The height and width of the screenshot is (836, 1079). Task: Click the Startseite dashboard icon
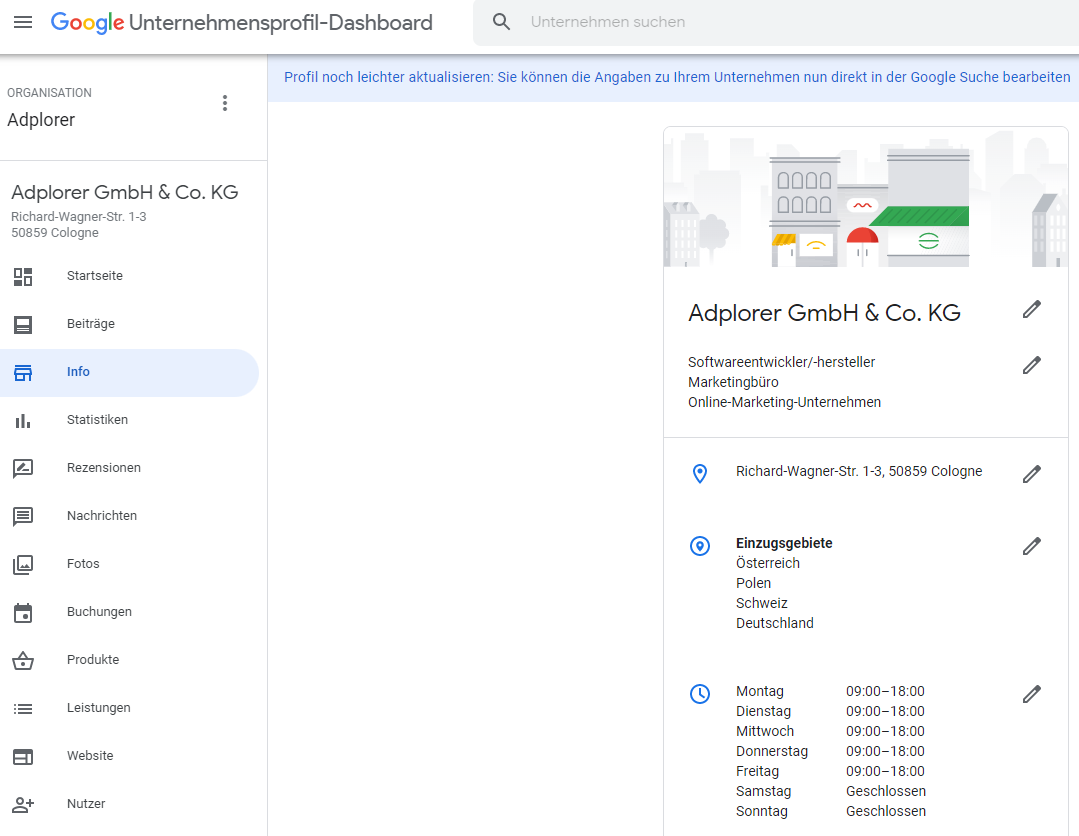pos(23,277)
